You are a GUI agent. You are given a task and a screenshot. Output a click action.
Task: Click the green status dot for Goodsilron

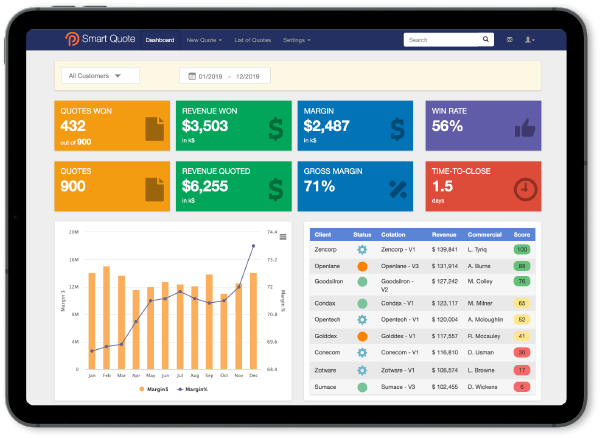coord(362,282)
